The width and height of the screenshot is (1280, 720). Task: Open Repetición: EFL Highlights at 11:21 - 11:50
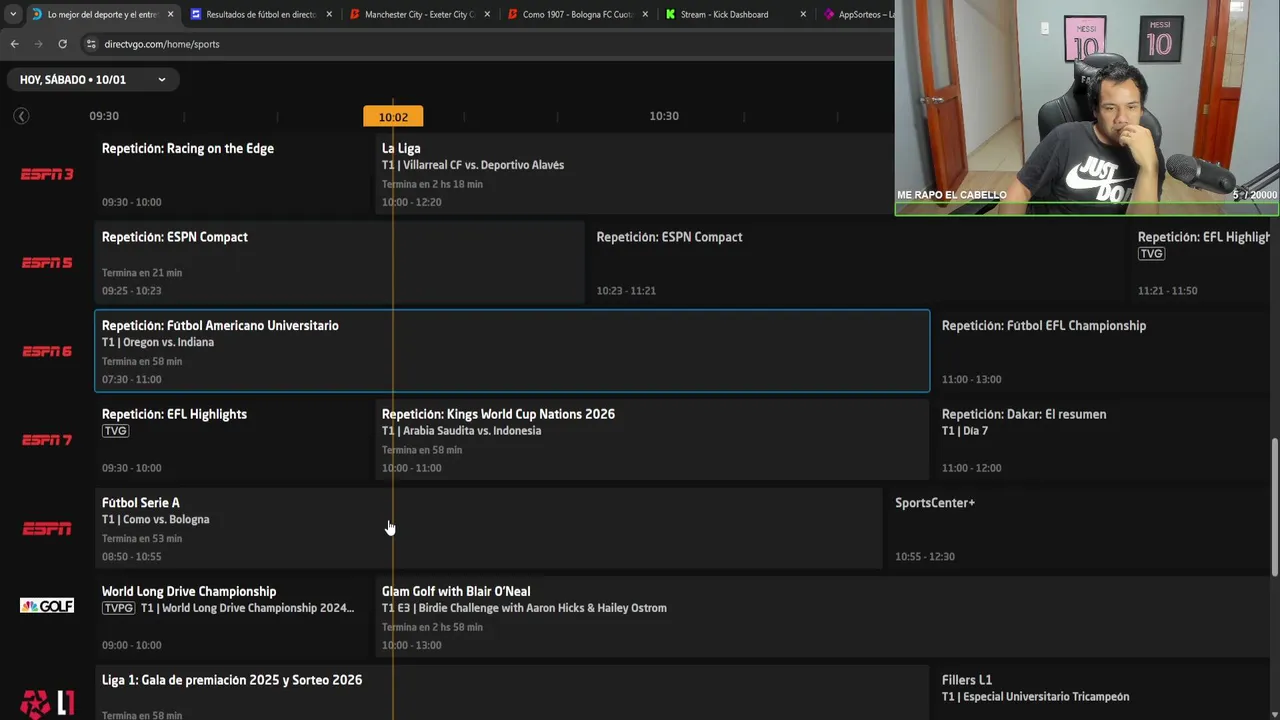pos(1201,263)
